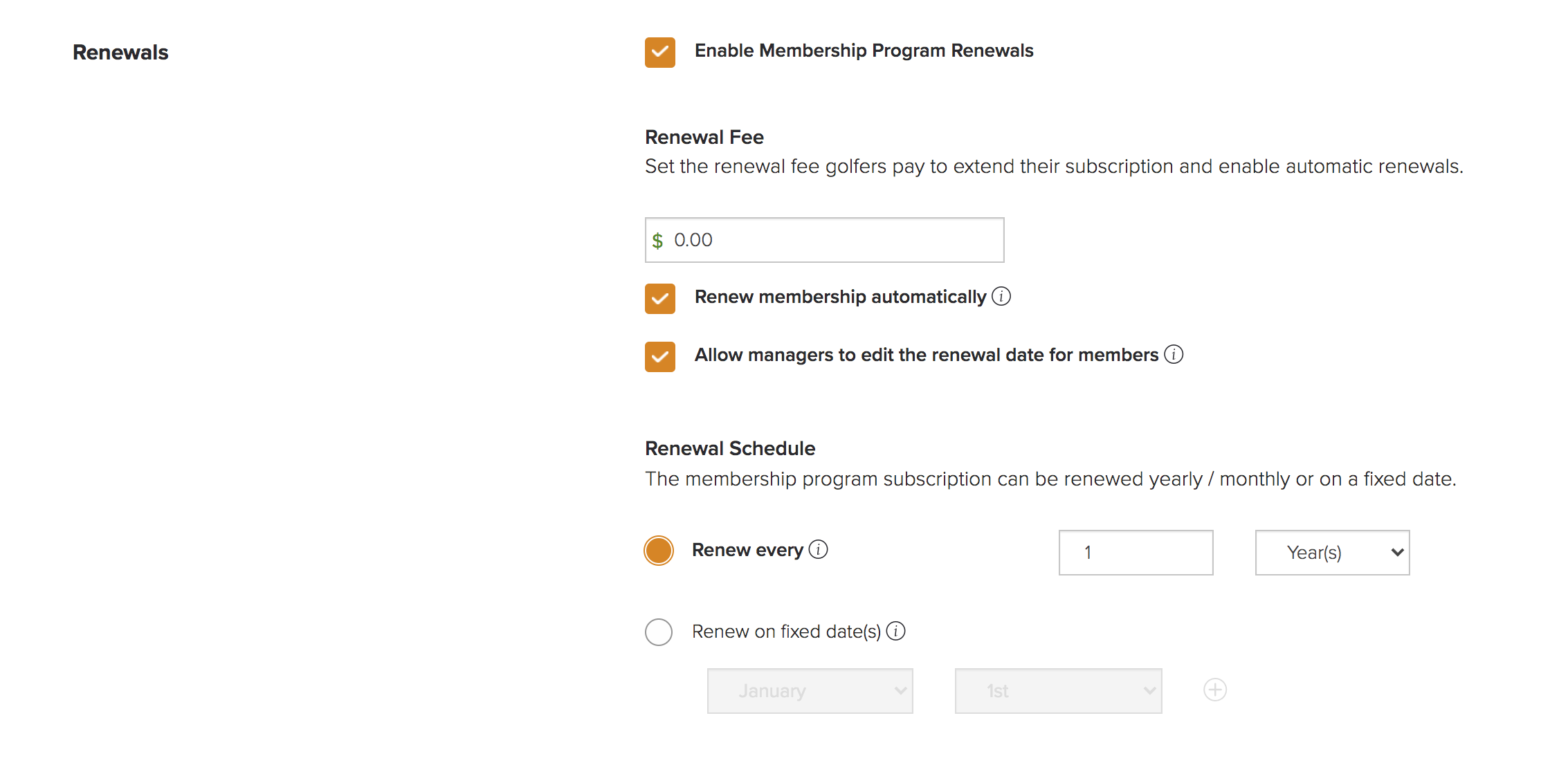The width and height of the screenshot is (1568, 765).
Task: Open the 1st day dropdown
Action: [1058, 691]
